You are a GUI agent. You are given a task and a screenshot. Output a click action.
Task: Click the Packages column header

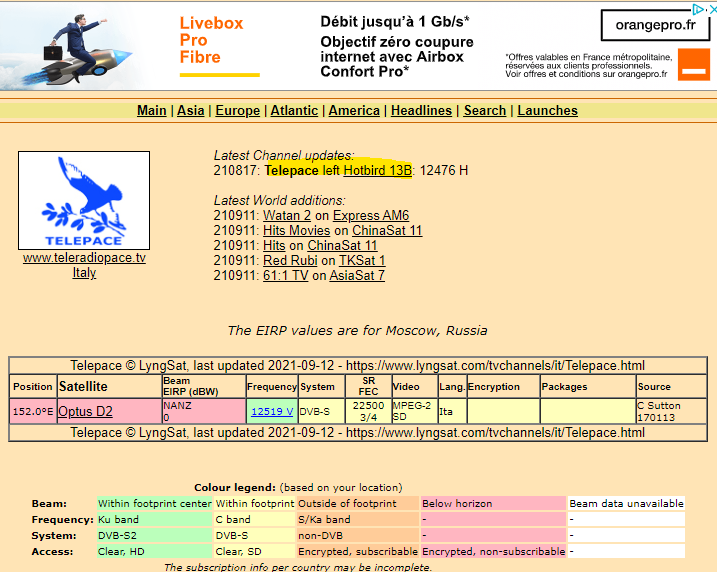588,387
